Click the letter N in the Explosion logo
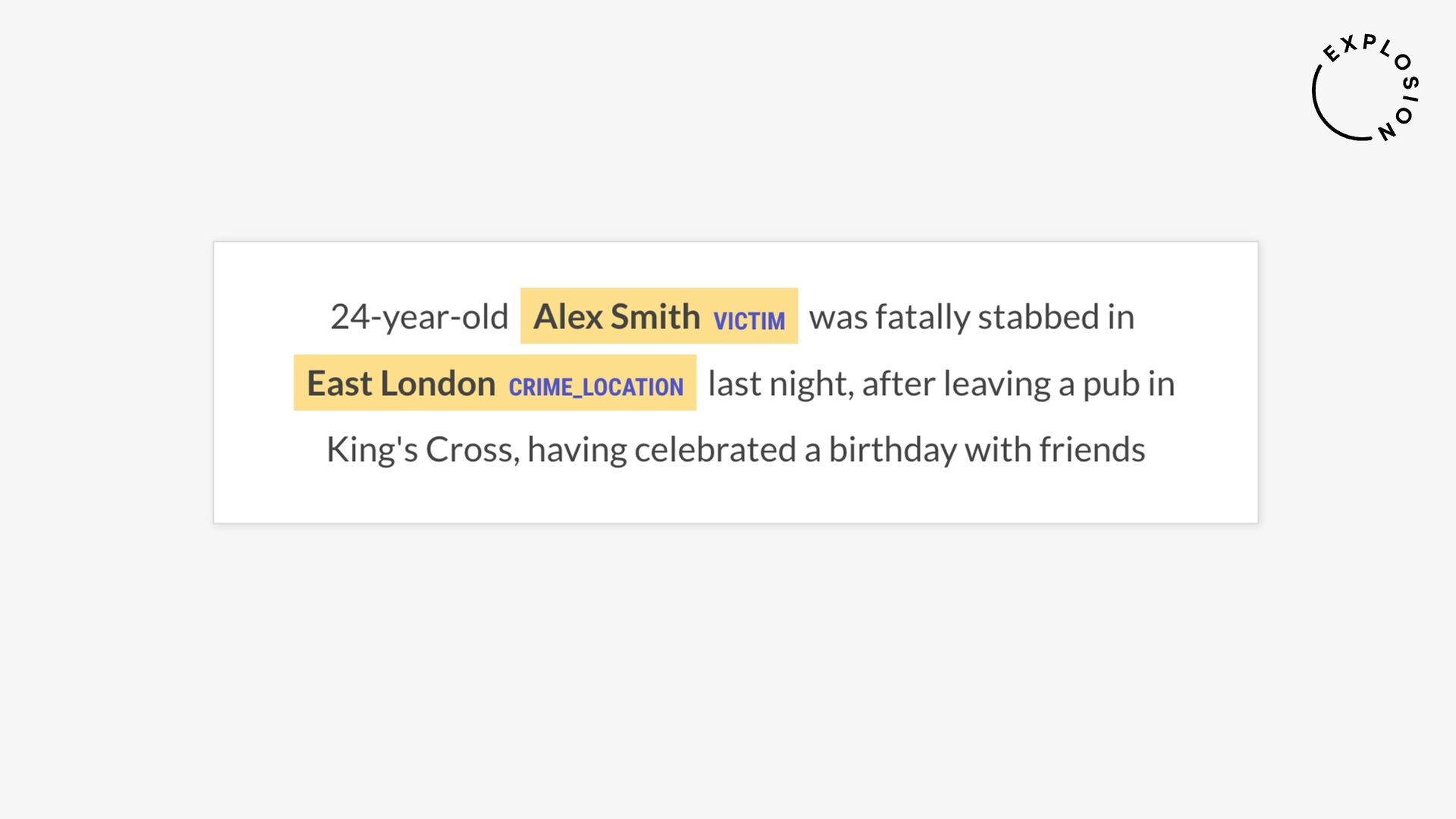 [x=1387, y=132]
